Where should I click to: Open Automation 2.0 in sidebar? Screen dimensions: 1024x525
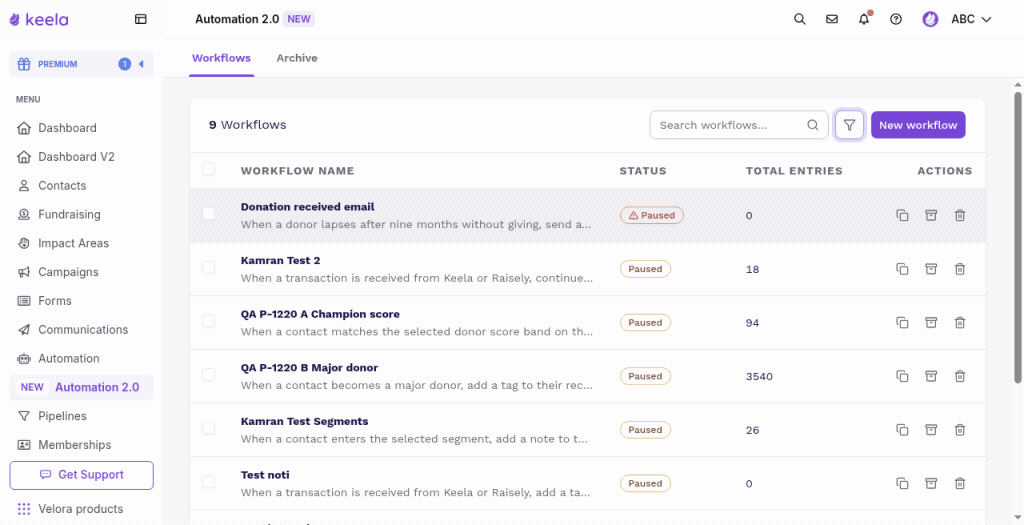point(82,387)
